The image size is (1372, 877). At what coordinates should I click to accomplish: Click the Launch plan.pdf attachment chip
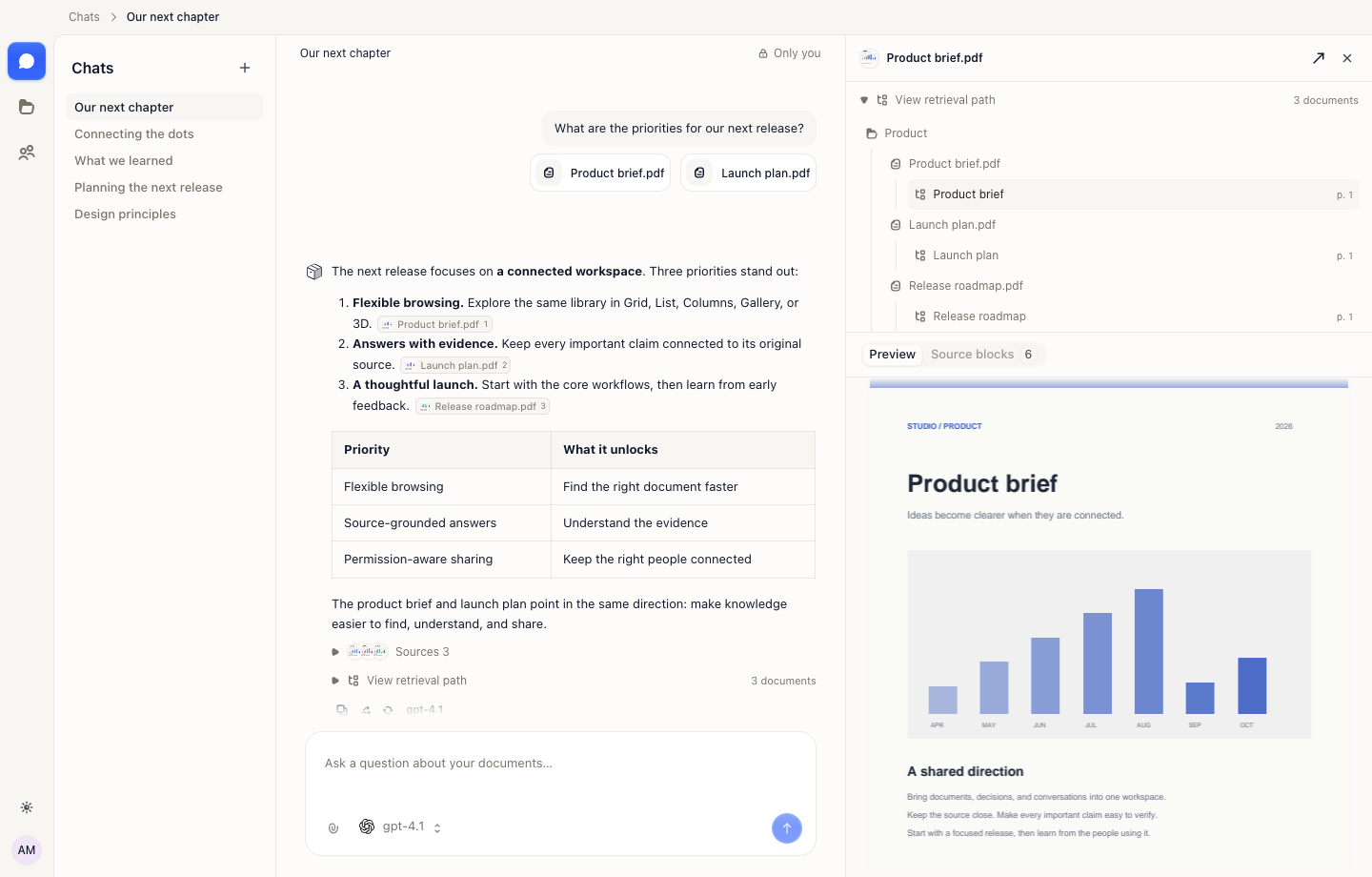748,173
